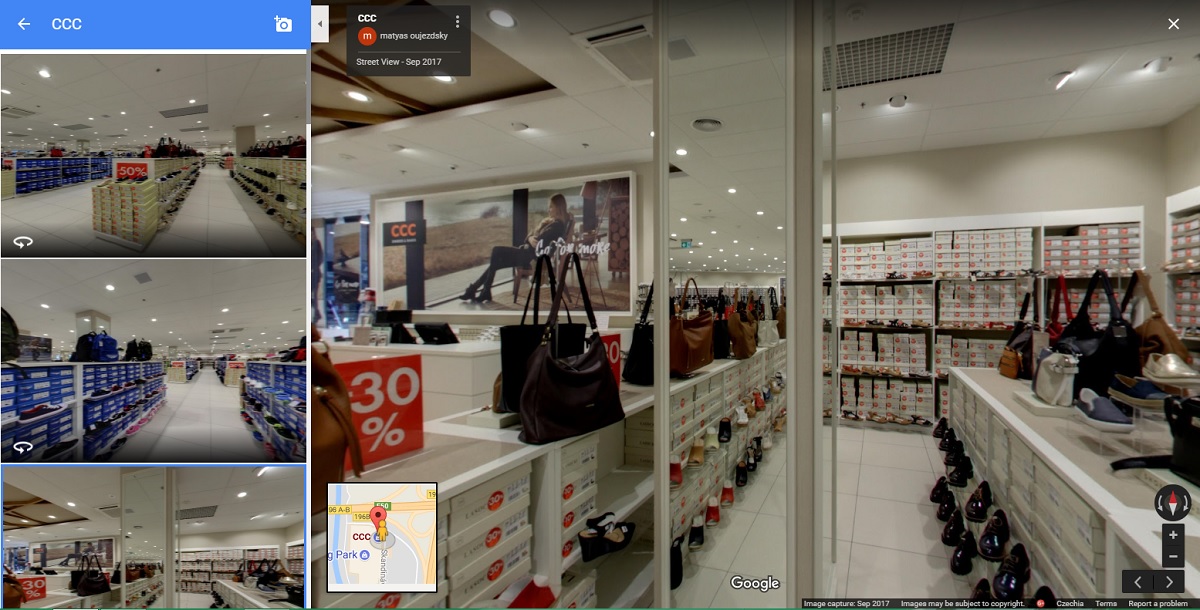
Task: Click the orange 'm' contributor avatar
Action: pyautogui.click(x=367, y=36)
